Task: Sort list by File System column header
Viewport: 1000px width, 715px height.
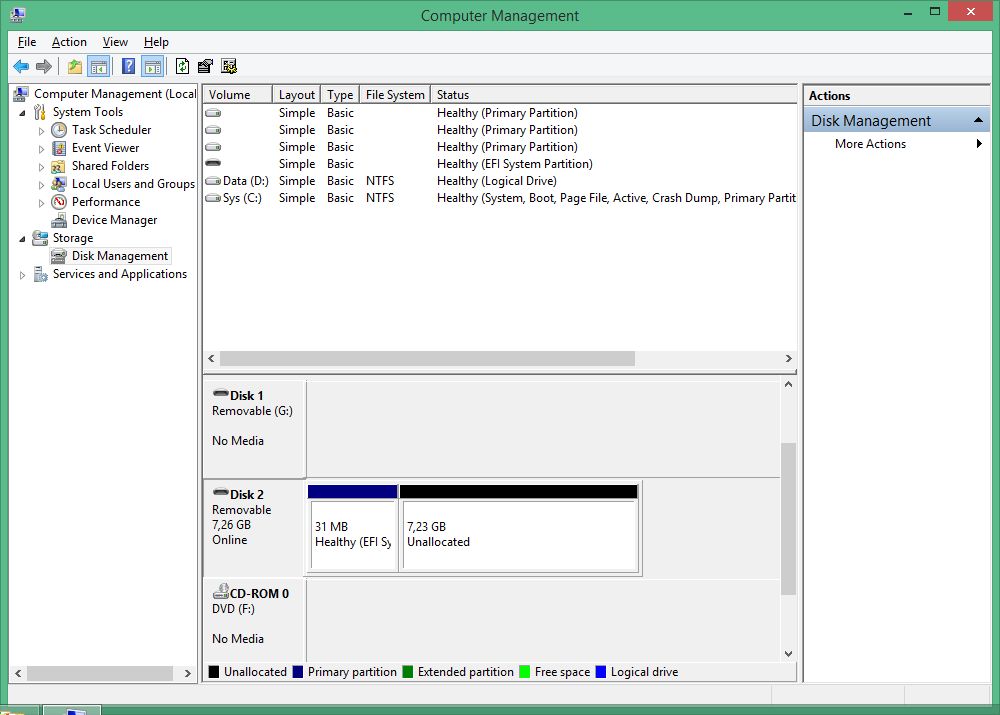Action: click(394, 95)
